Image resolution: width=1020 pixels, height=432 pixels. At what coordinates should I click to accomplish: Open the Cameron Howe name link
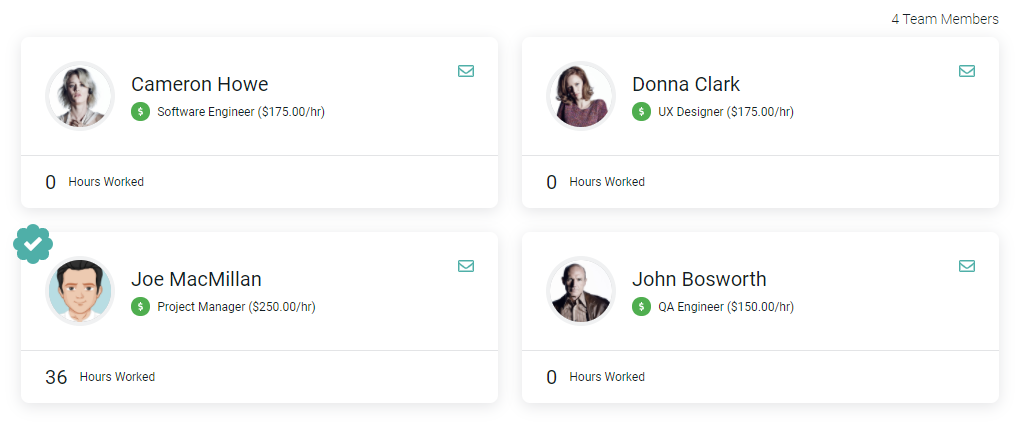click(200, 84)
